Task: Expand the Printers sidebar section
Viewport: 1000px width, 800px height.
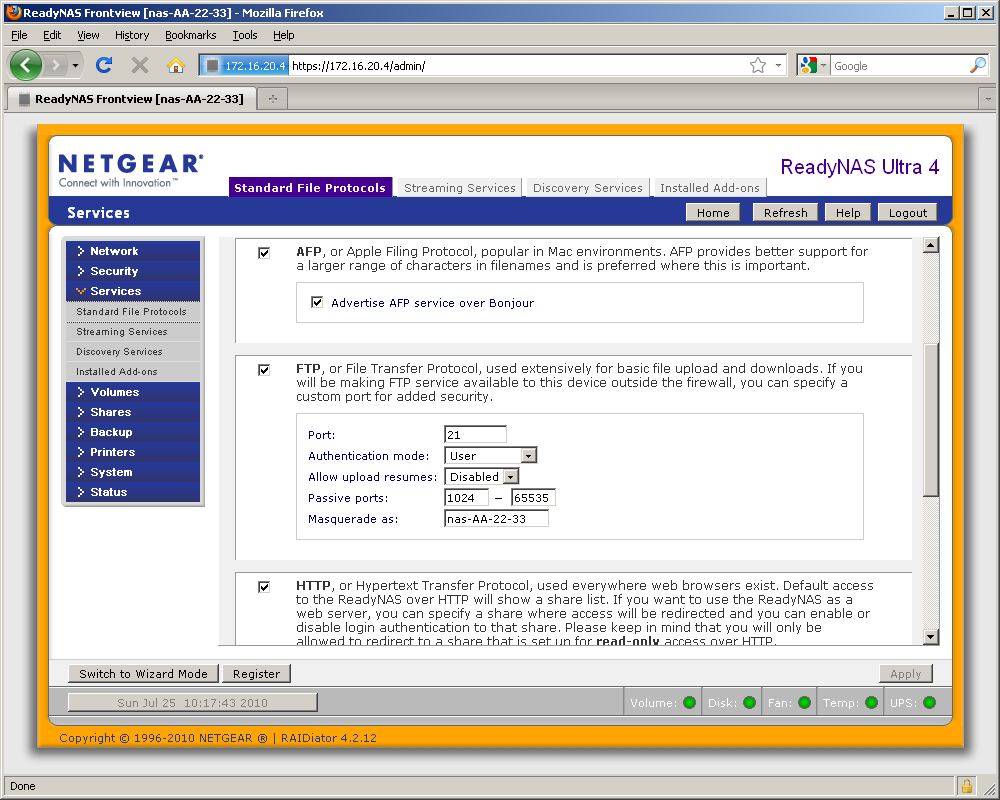Action: click(133, 452)
